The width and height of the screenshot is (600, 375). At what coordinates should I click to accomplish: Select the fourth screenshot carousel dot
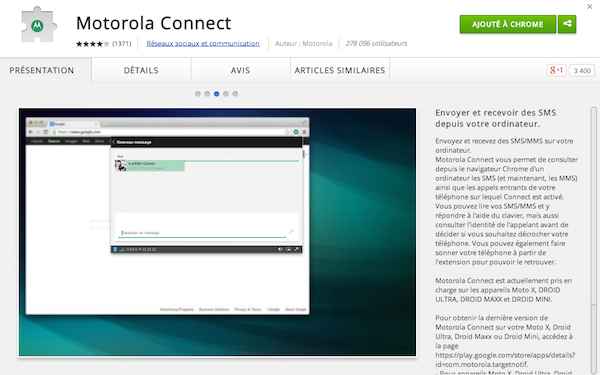(x=226, y=94)
